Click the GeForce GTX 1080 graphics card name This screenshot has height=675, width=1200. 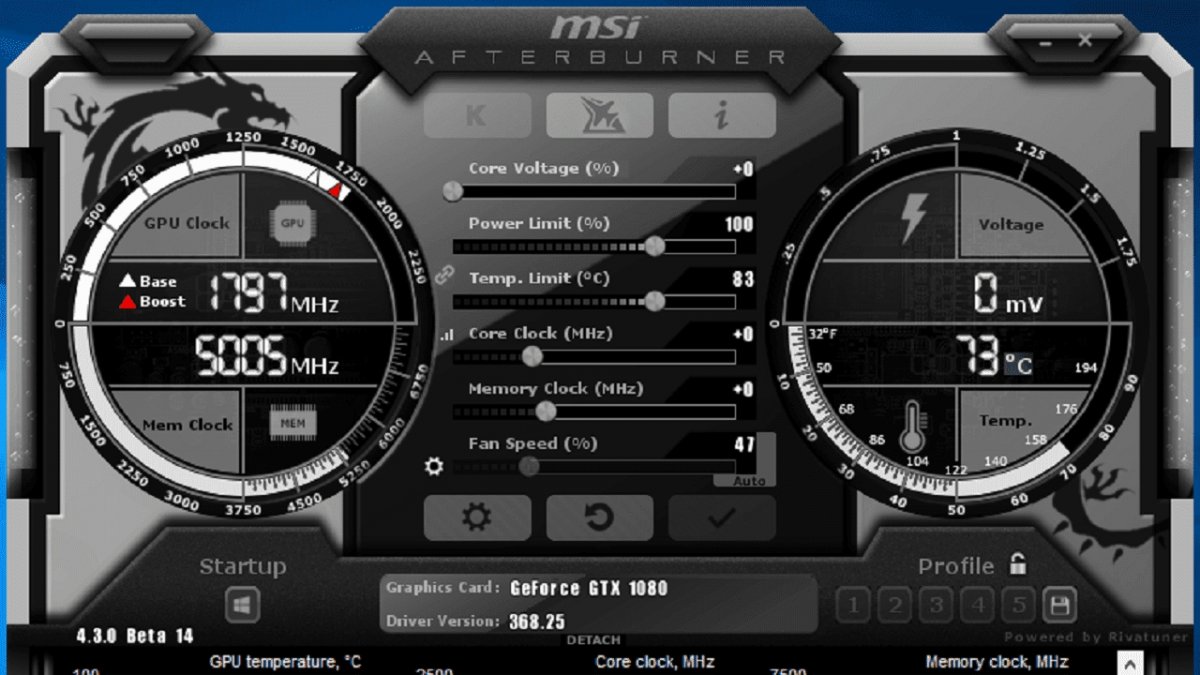pyautogui.click(x=588, y=588)
